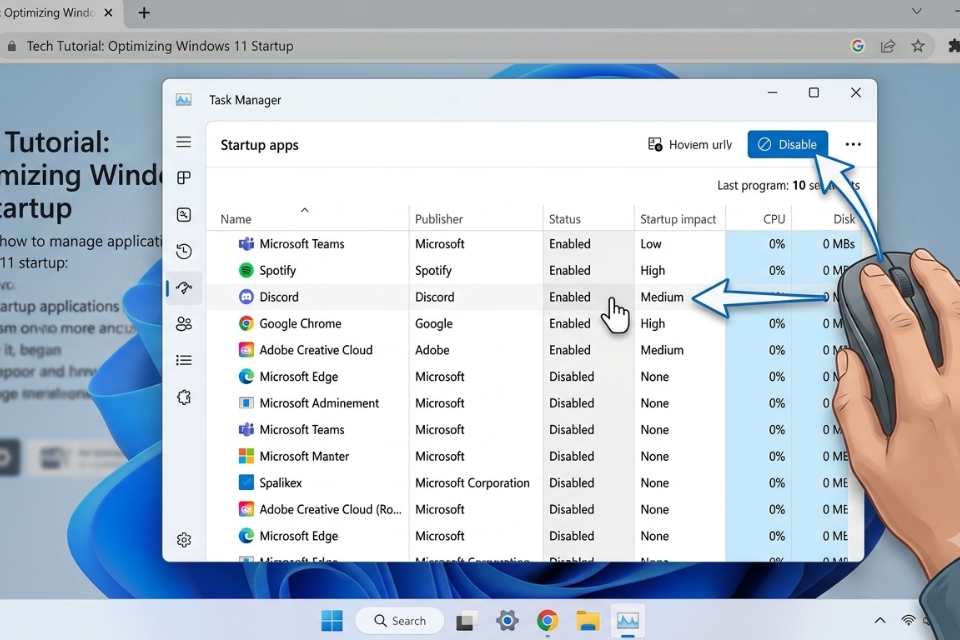Open the Windows Start menu
Screen dimensions: 960x640
tap(332, 621)
